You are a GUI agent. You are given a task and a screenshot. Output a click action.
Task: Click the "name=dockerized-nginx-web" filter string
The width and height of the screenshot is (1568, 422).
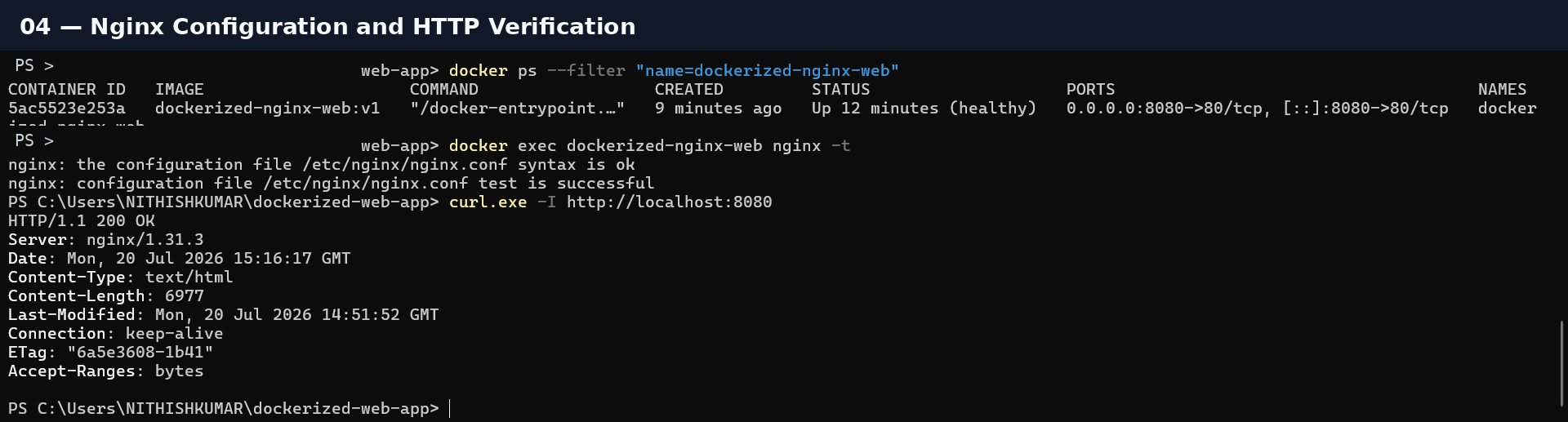767,70
